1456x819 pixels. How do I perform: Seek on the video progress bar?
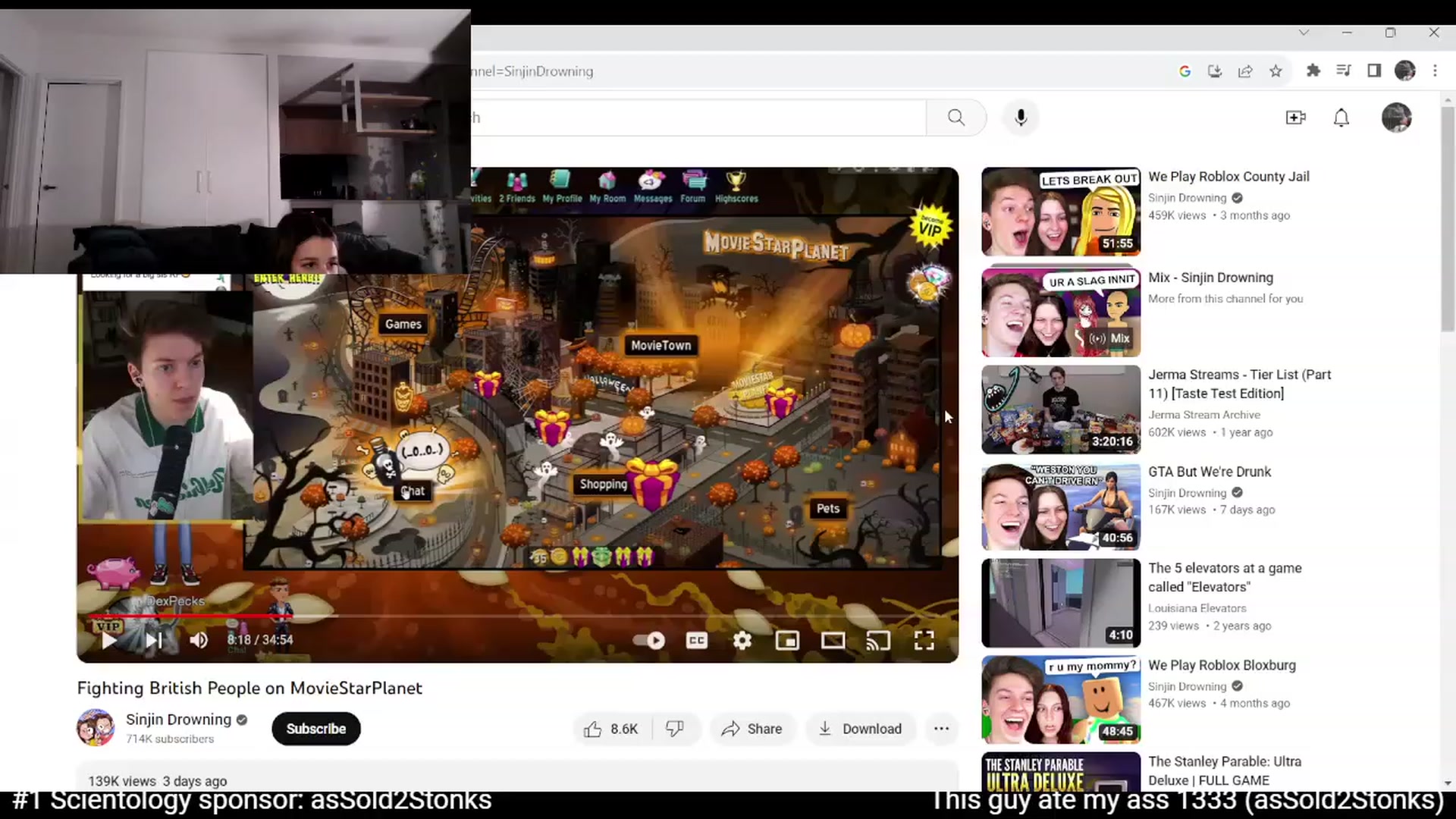[517, 616]
